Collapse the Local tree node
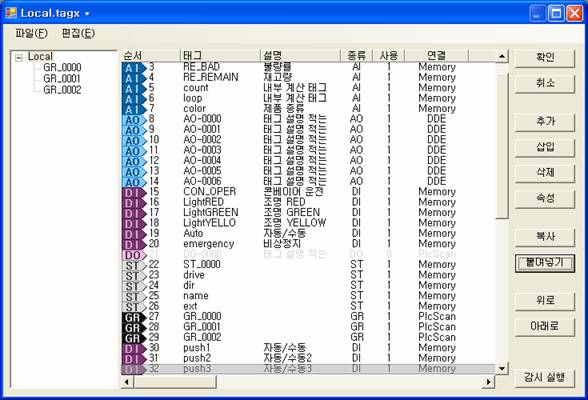The width and height of the screenshot is (588, 400). coord(19,58)
